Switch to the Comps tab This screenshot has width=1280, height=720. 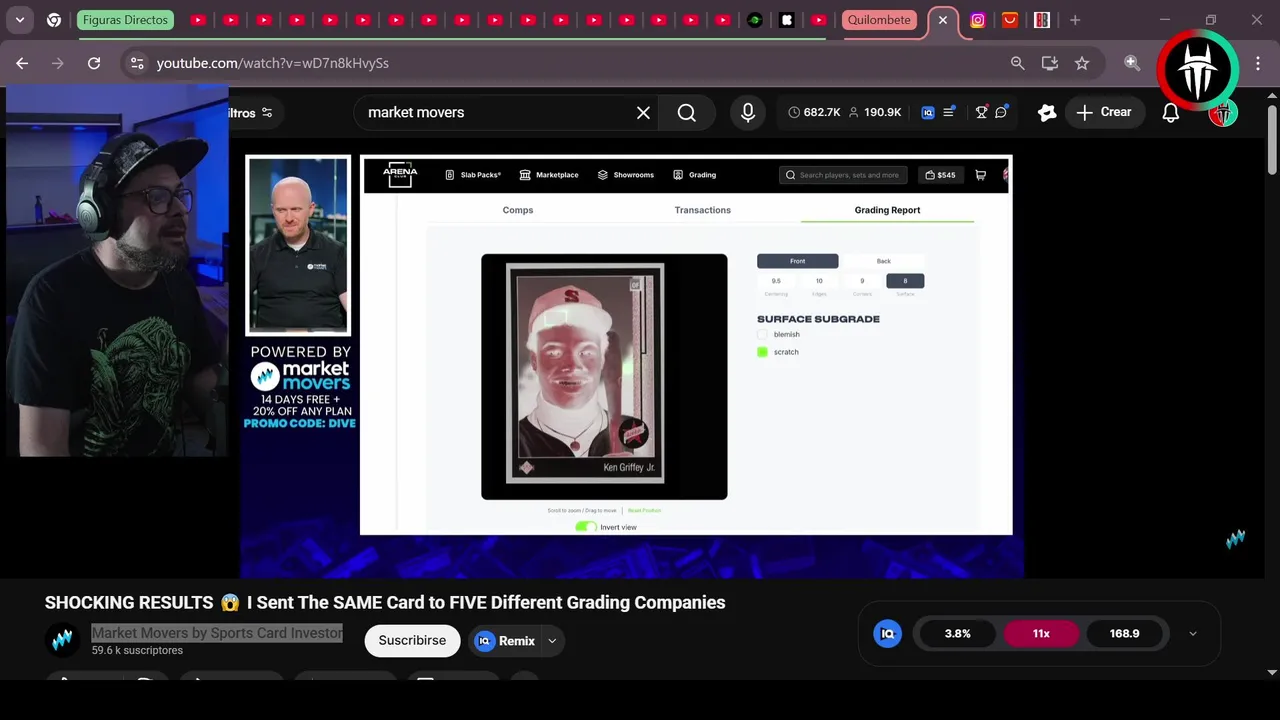(518, 210)
